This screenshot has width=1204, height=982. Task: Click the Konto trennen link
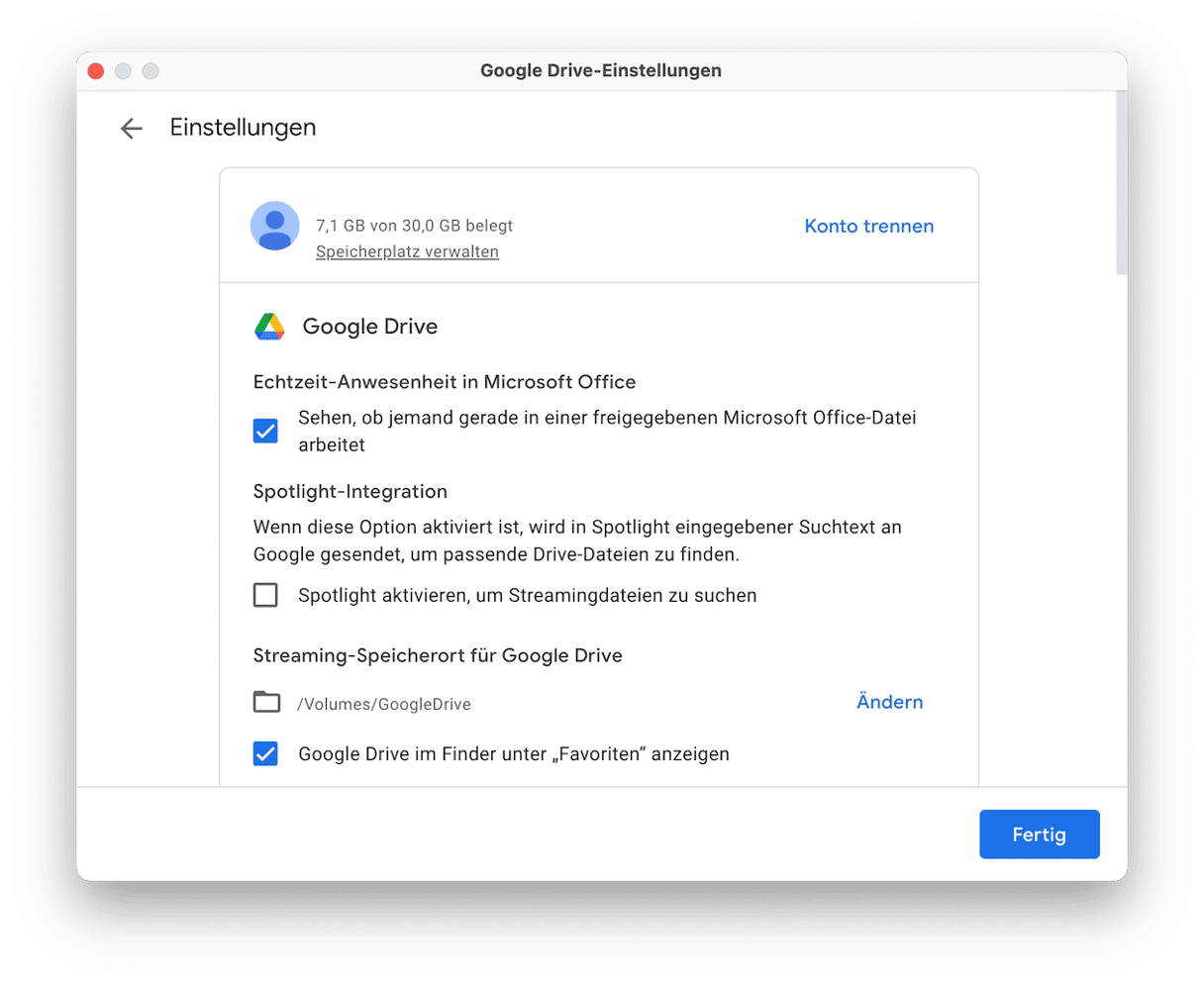click(x=869, y=226)
